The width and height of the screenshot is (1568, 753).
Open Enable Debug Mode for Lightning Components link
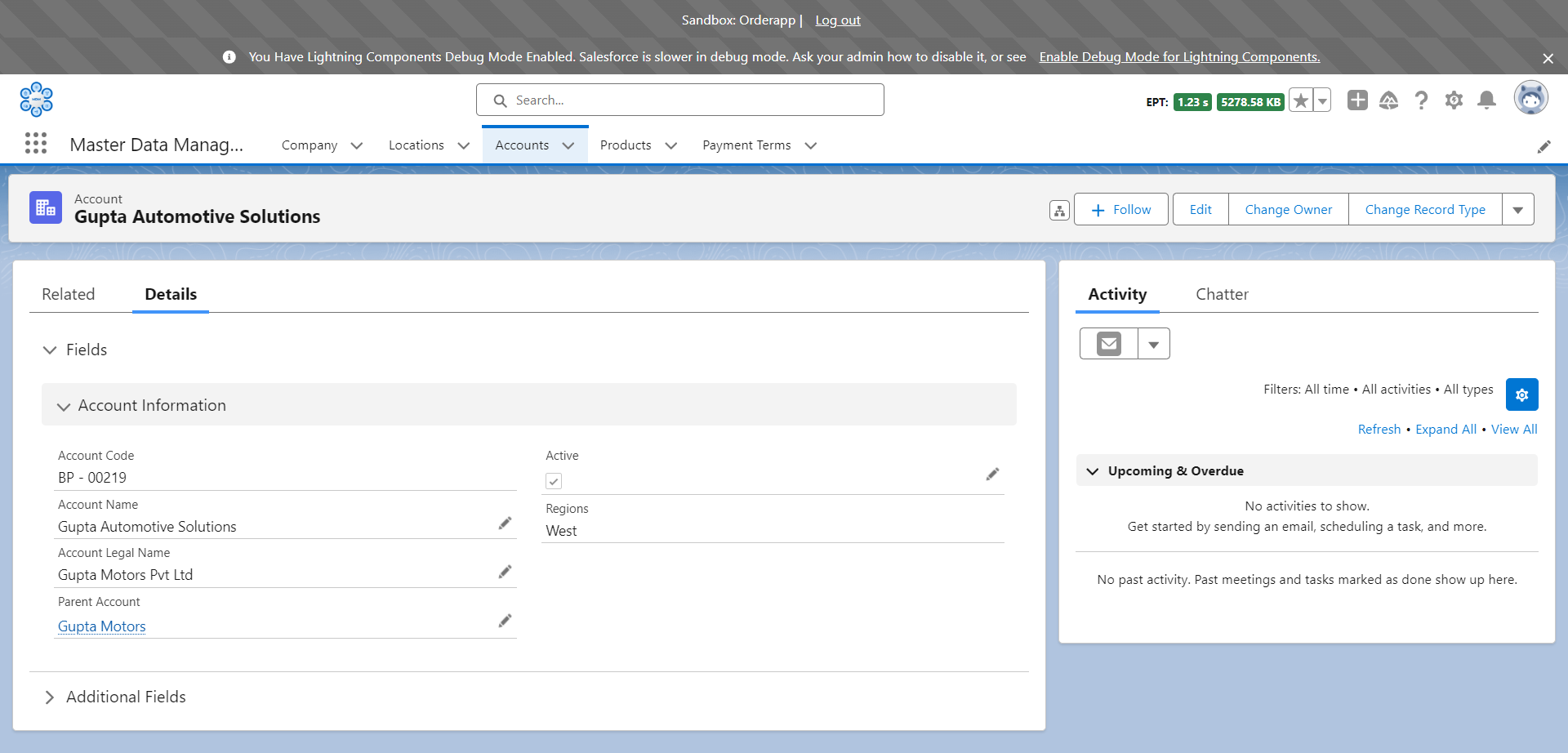click(x=1179, y=57)
